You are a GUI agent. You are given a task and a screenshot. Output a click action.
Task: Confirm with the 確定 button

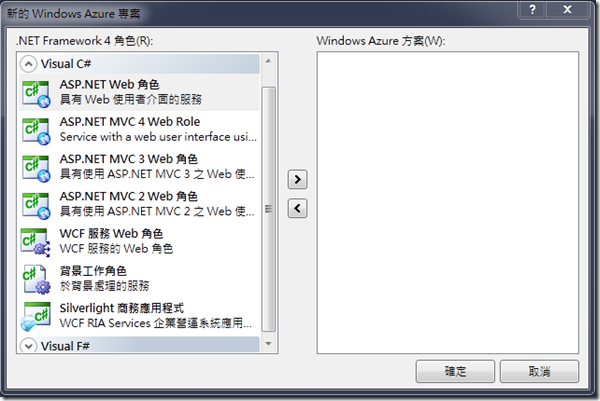point(455,371)
